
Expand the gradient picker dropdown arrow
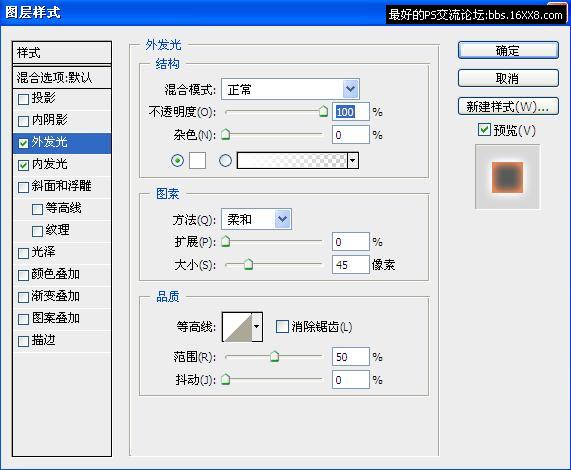click(x=353, y=161)
